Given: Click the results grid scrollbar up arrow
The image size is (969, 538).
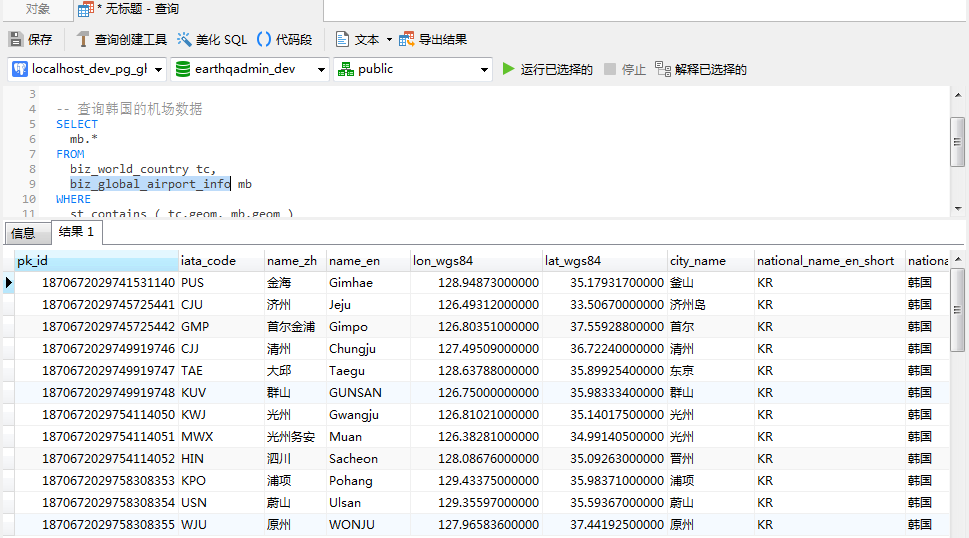Looking at the screenshot, I should point(957,259).
